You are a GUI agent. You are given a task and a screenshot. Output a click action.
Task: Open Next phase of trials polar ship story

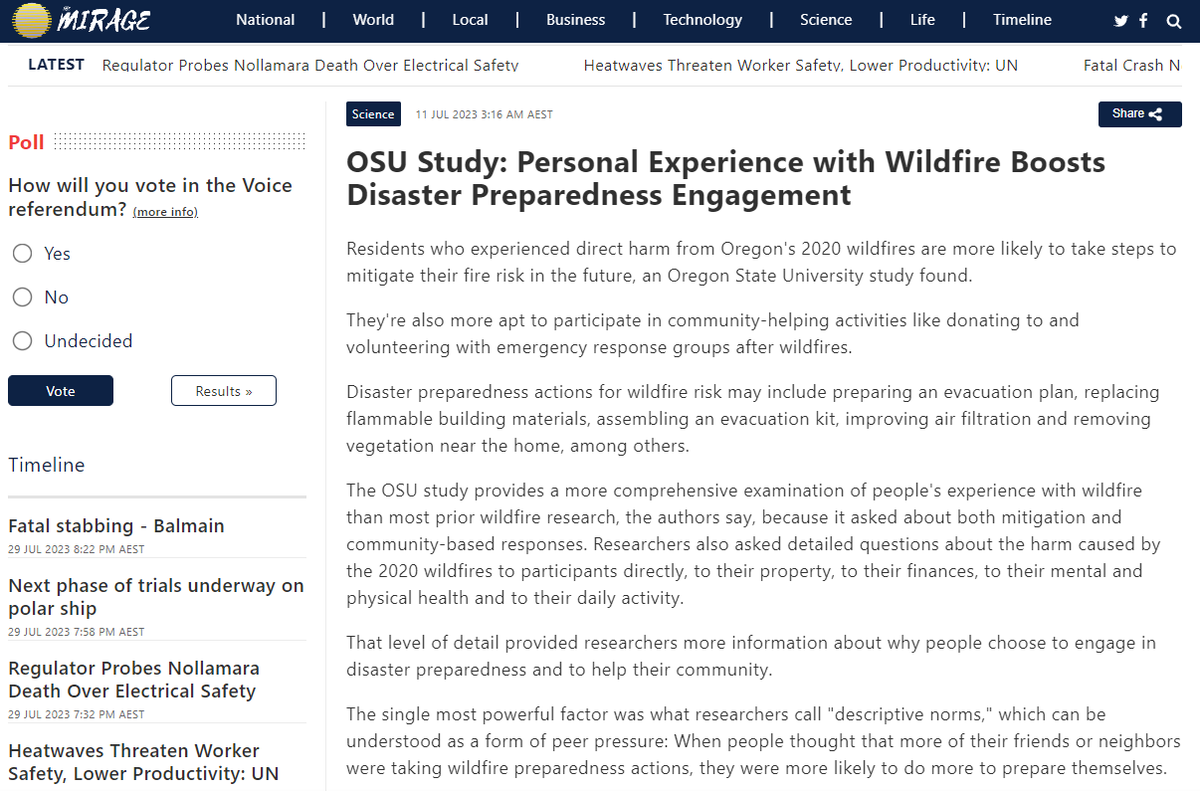click(x=156, y=597)
